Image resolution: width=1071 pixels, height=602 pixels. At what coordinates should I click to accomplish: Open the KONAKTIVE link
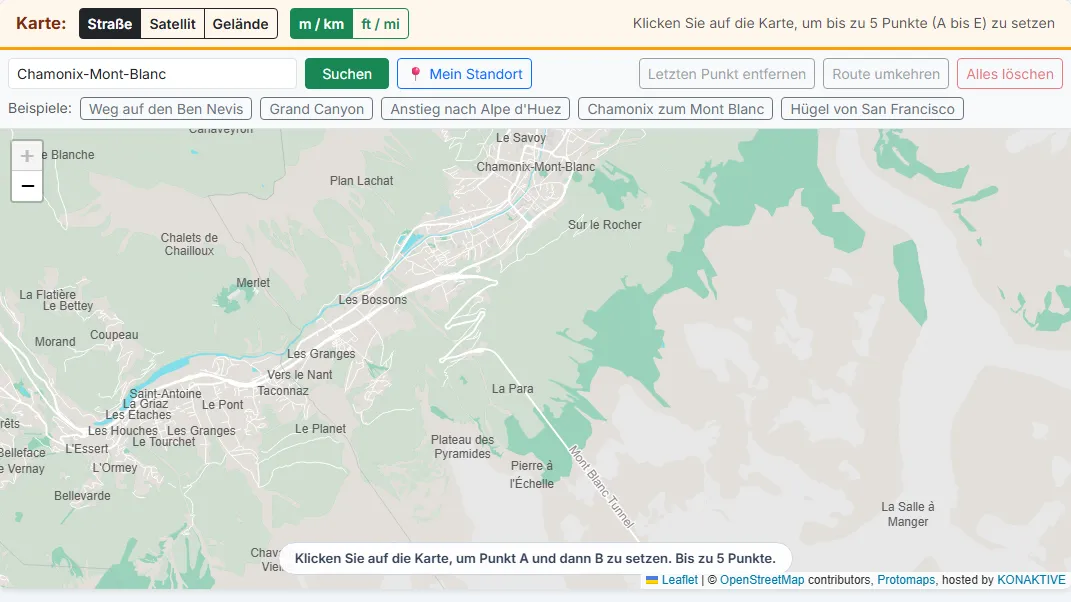tap(1031, 579)
